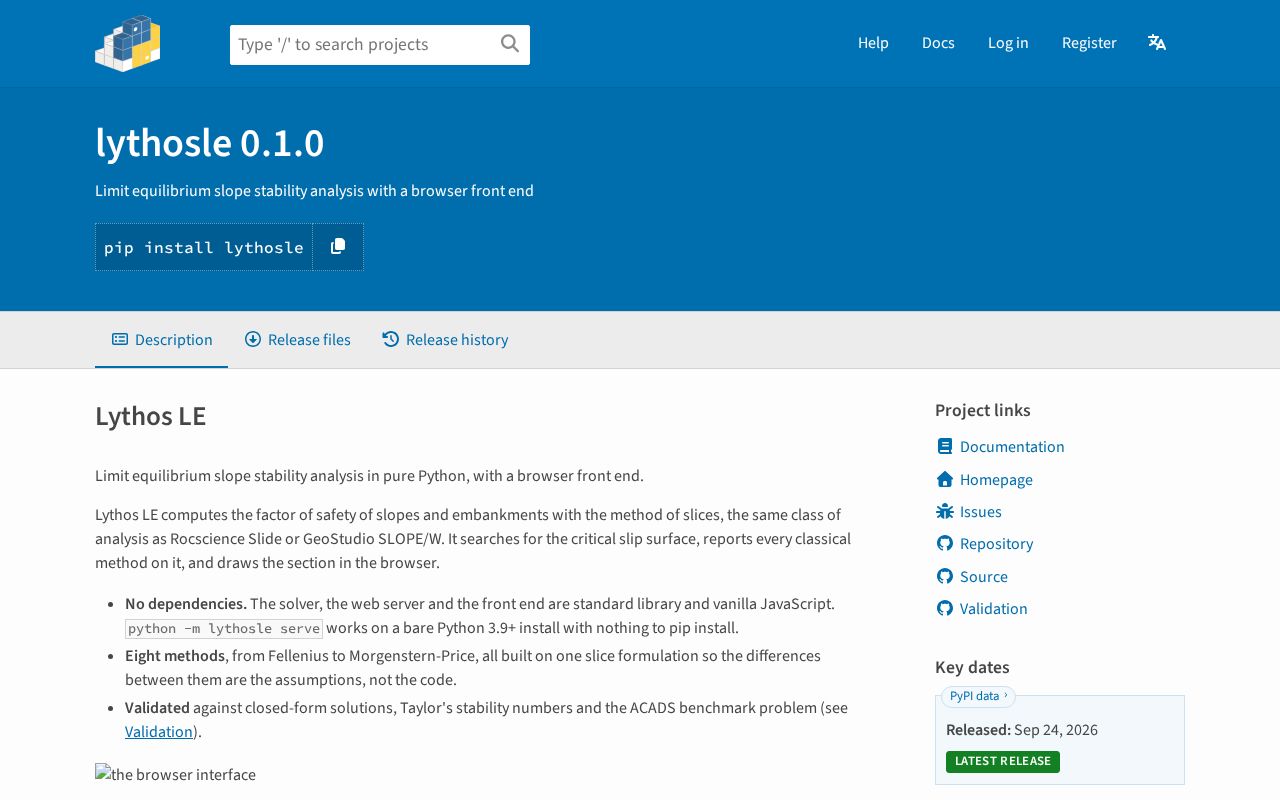Click the python -m lythosle serve code
The image size is (1280, 800).
click(224, 628)
